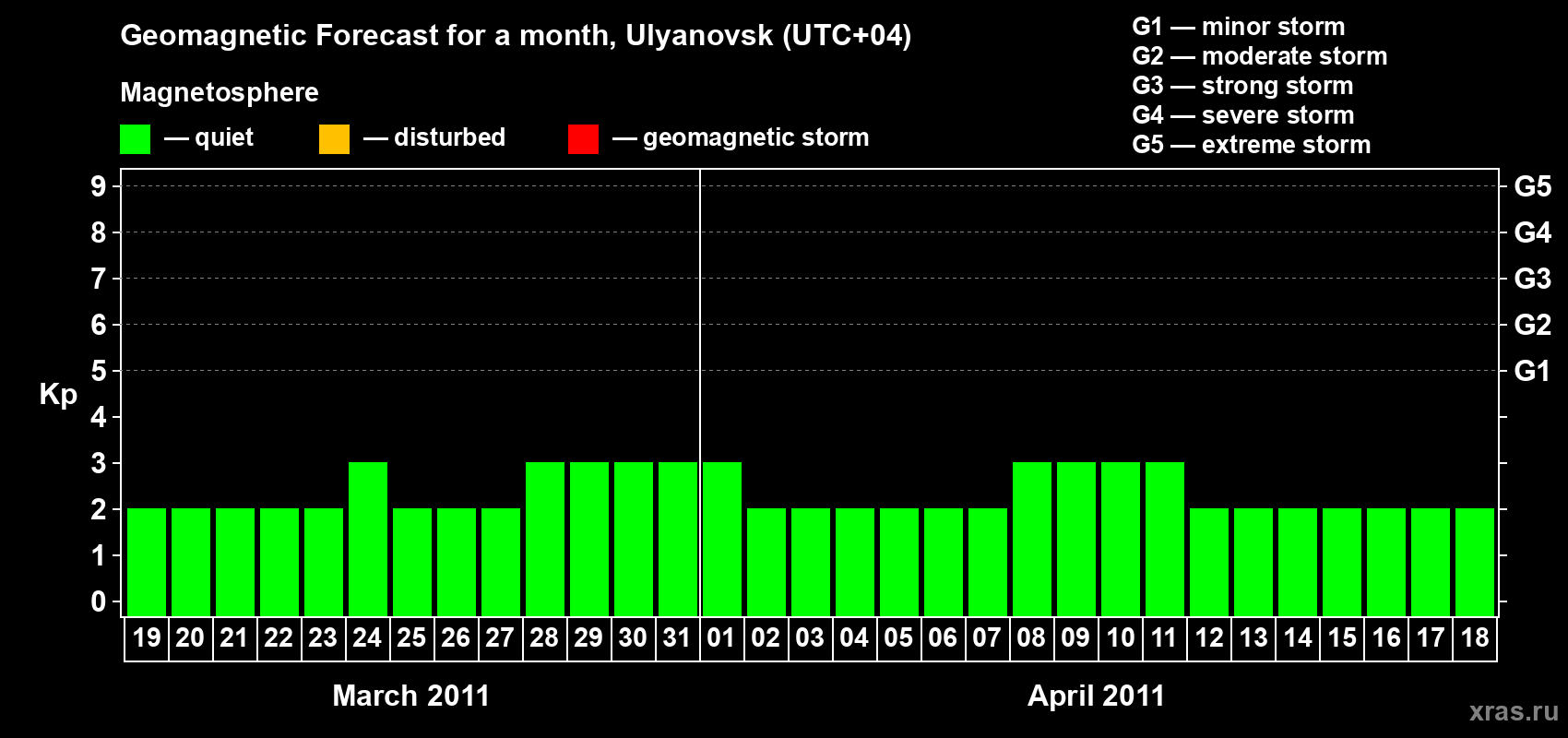This screenshot has width=1568, height=738.
Task: Click the G4 right axis label
Action: [1533, 232]
